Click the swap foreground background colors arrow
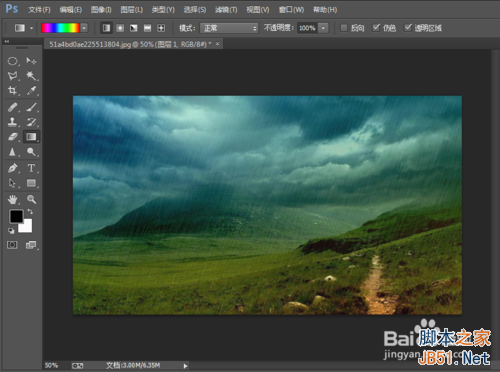 (30, 211)
